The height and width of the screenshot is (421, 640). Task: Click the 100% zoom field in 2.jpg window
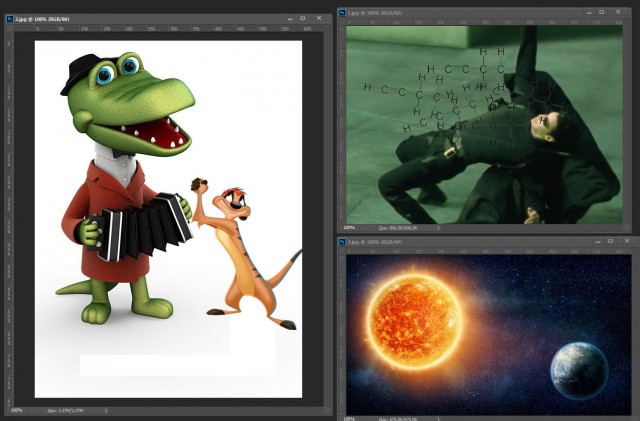tap(17, 410)
